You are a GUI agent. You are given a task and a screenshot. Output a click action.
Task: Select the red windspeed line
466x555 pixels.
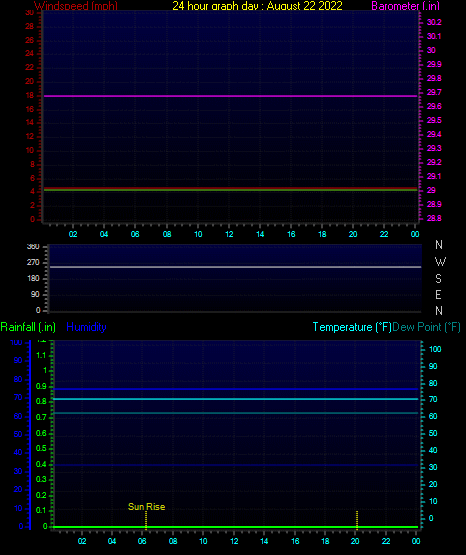(x=230, y=188)
